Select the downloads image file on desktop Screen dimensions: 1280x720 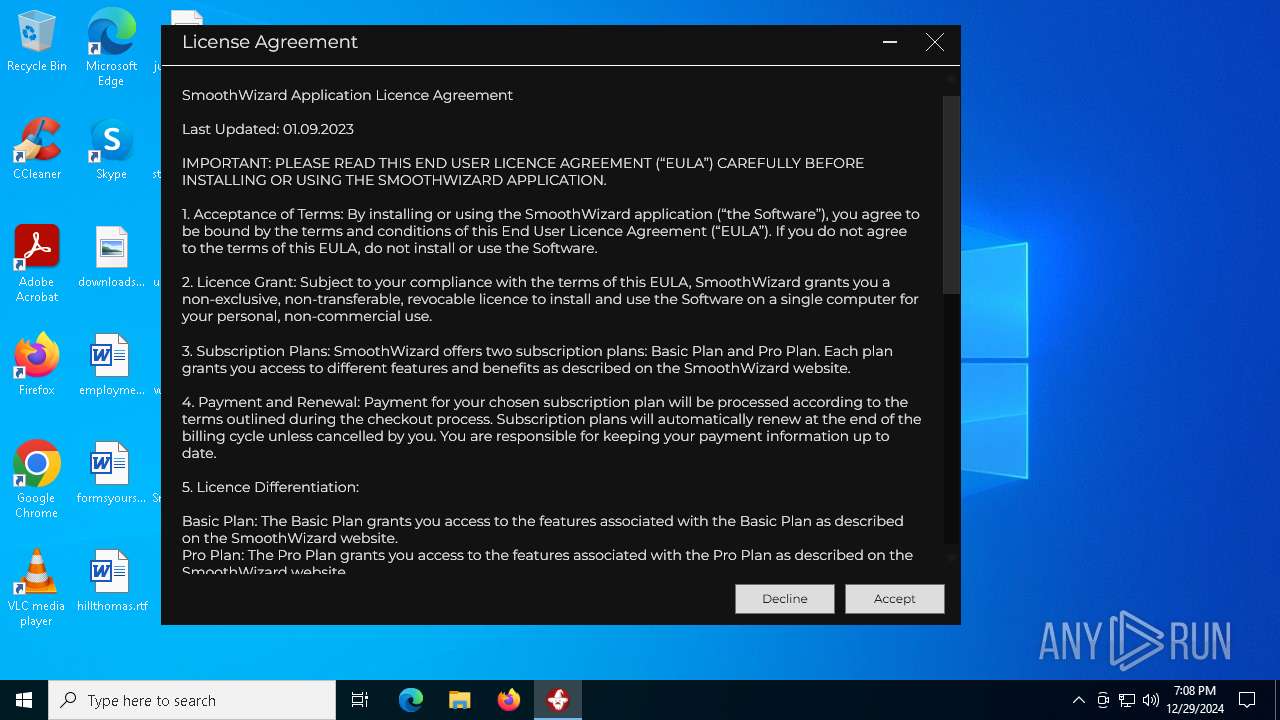(111, 257)
